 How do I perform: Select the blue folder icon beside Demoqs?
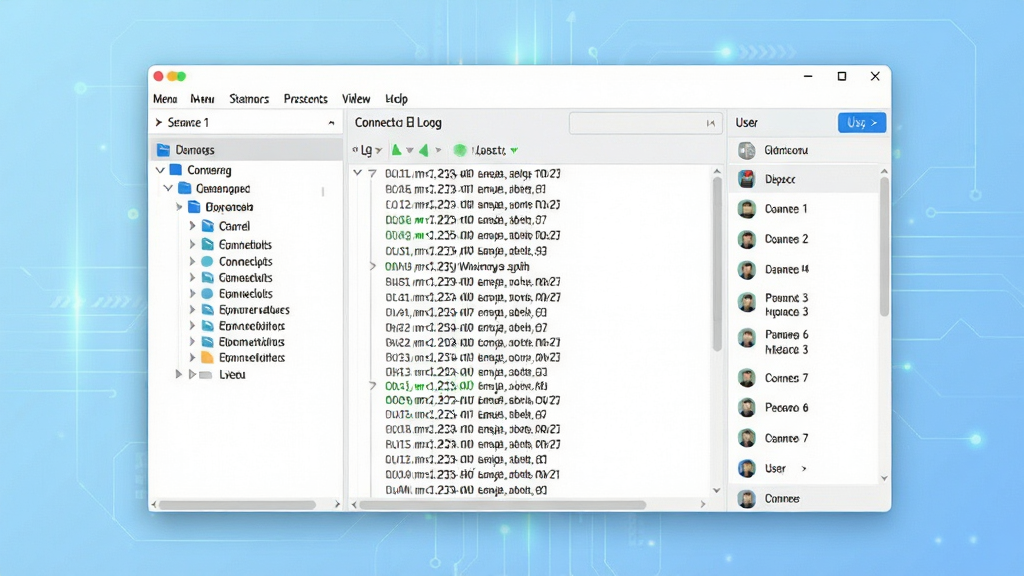(163, 150)
